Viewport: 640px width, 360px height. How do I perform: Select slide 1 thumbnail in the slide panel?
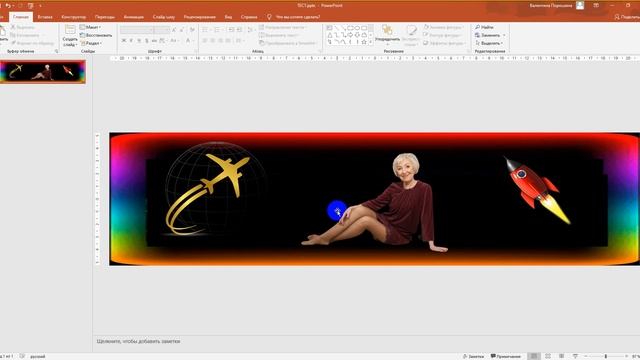43,72
